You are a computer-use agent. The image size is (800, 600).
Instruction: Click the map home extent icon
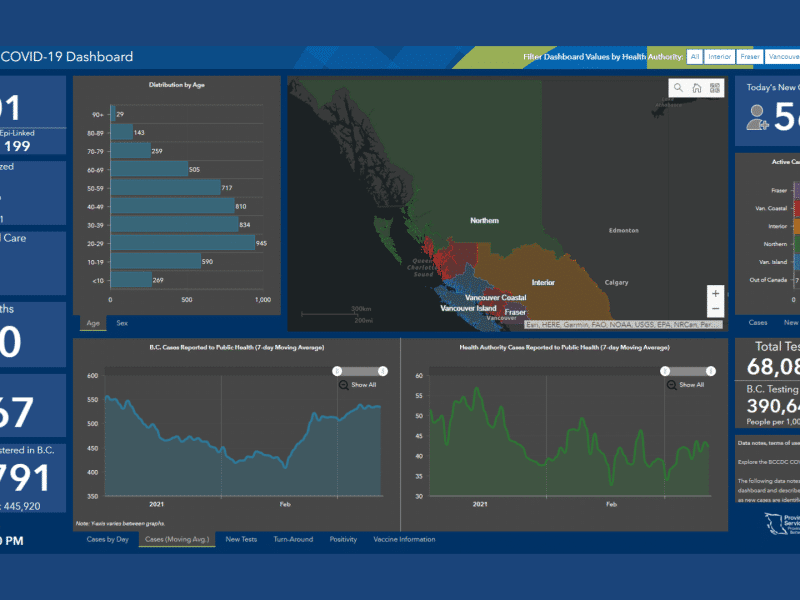tap(697, 88)
